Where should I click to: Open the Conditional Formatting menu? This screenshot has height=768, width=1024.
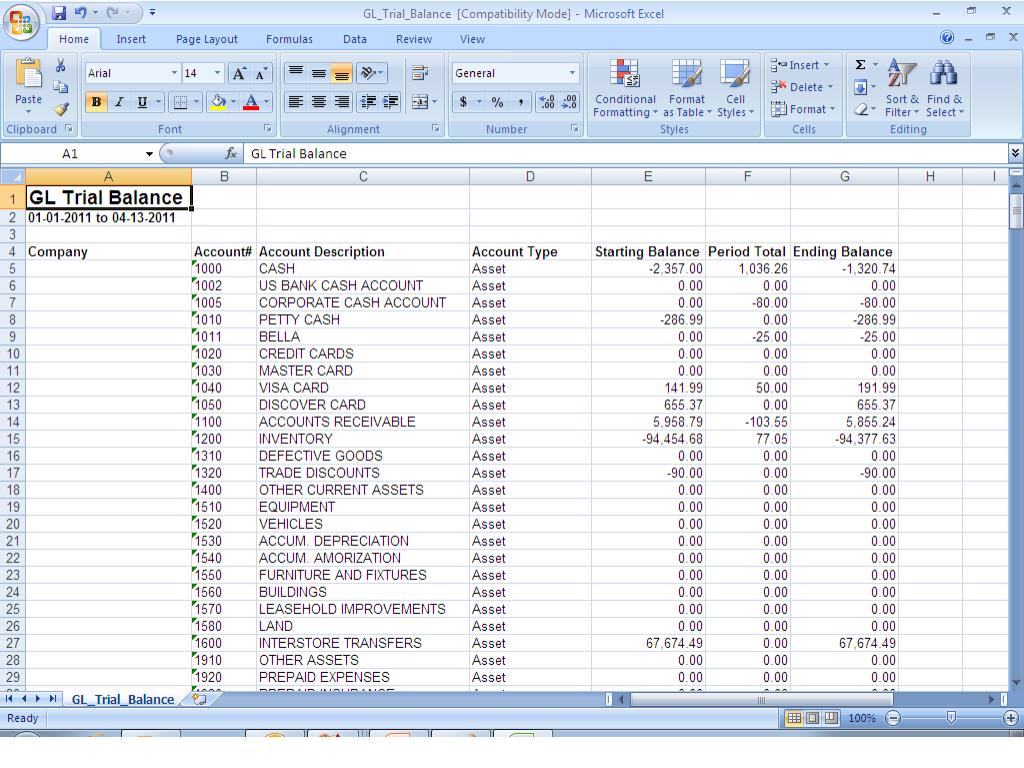(x=625, y=88)
